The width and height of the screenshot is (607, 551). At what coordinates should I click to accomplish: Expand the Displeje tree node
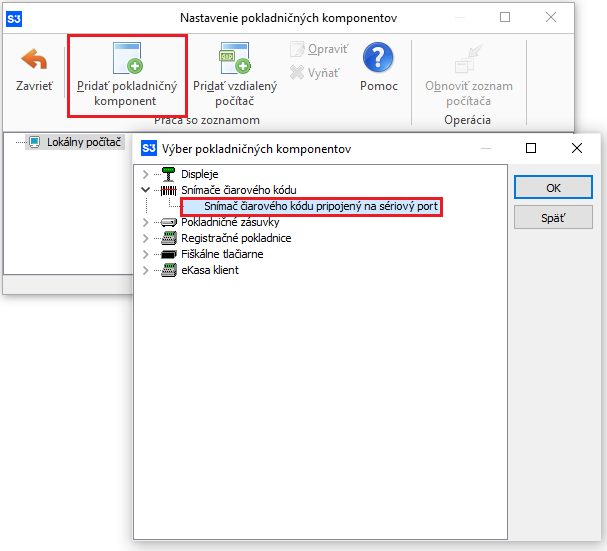click(146, 174)
